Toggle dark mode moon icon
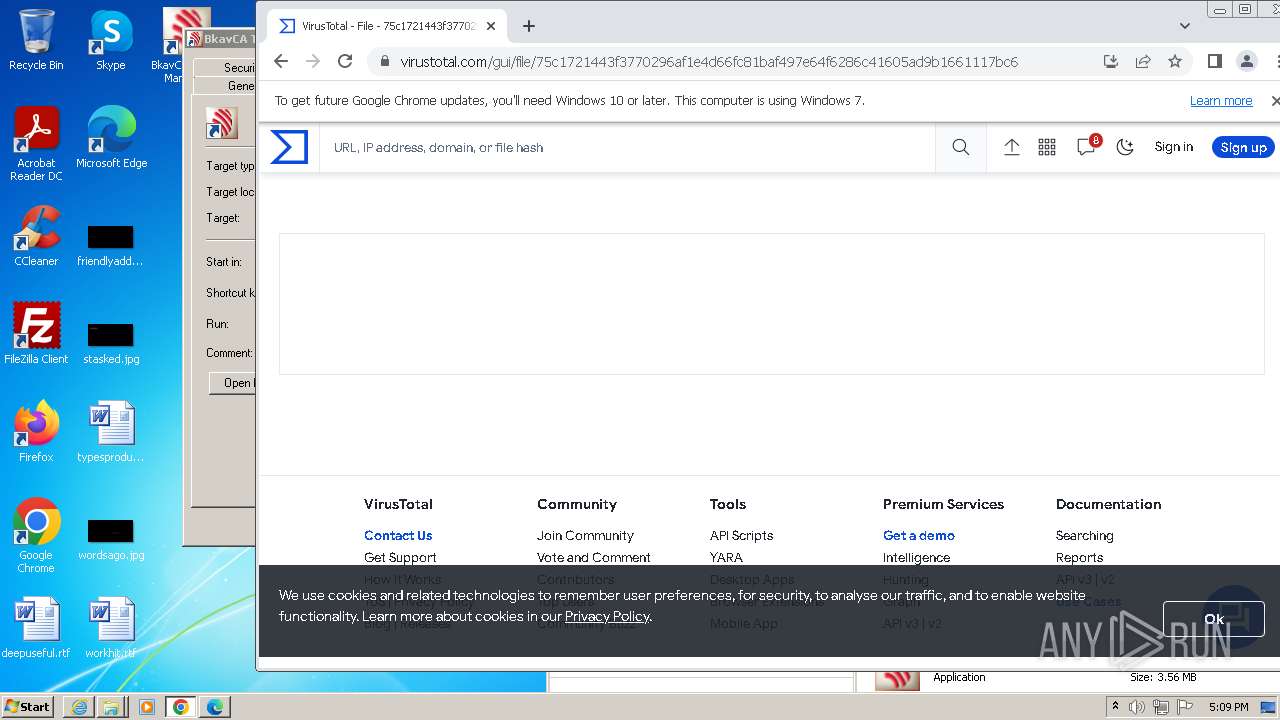Viewport: 1280px width, 720px height. (x=1125, y=147)
